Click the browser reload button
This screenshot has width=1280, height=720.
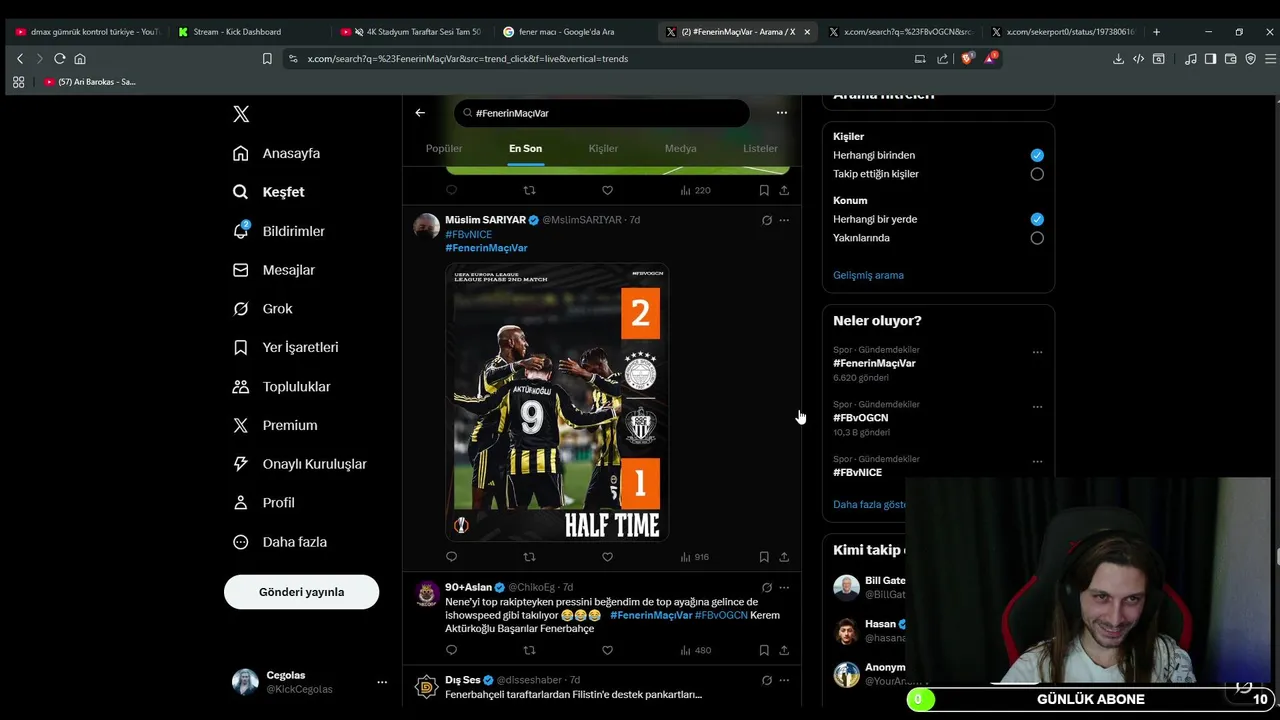point(60,59)
